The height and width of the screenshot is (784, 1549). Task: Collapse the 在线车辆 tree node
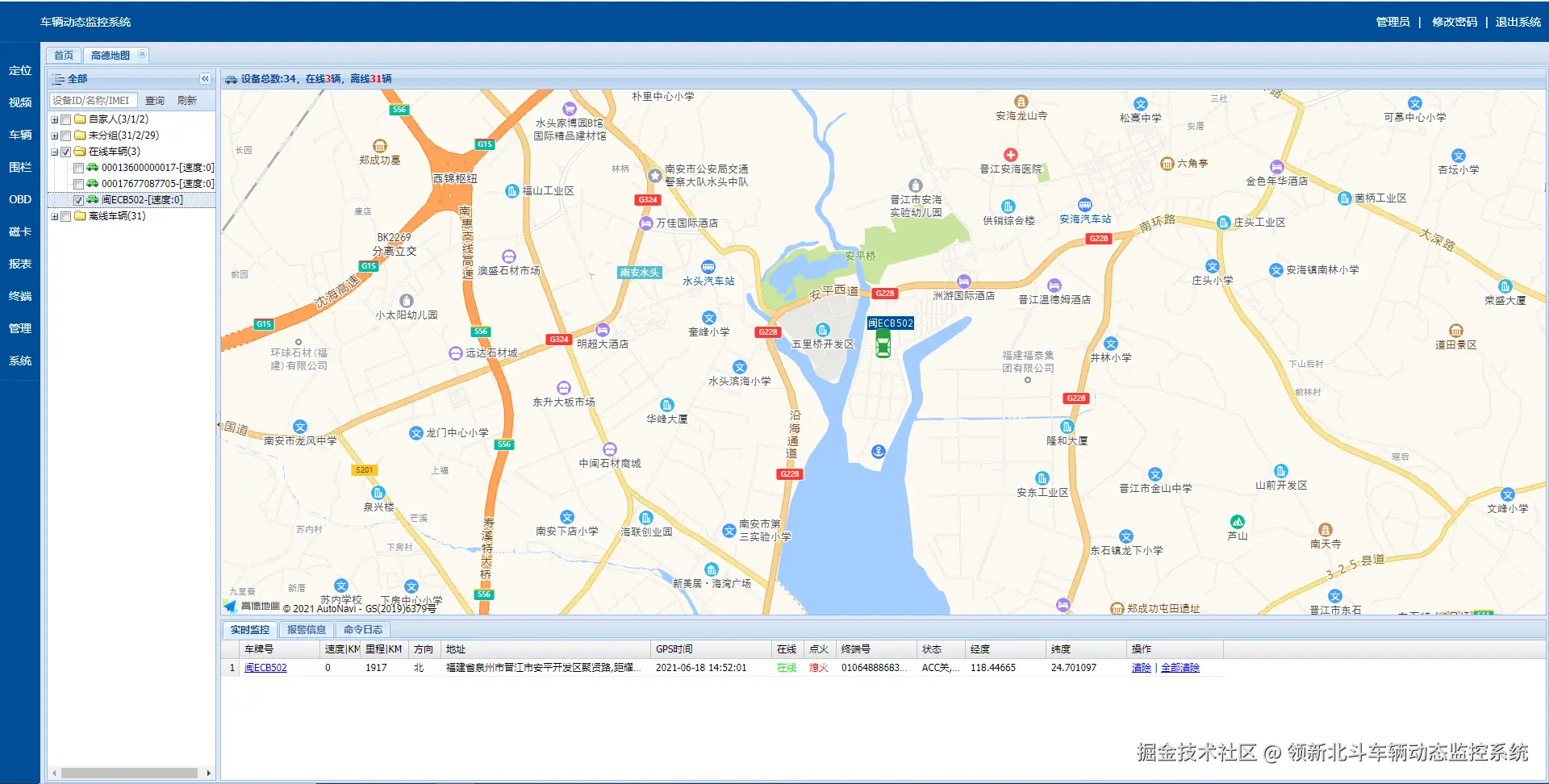click(55, 152)
